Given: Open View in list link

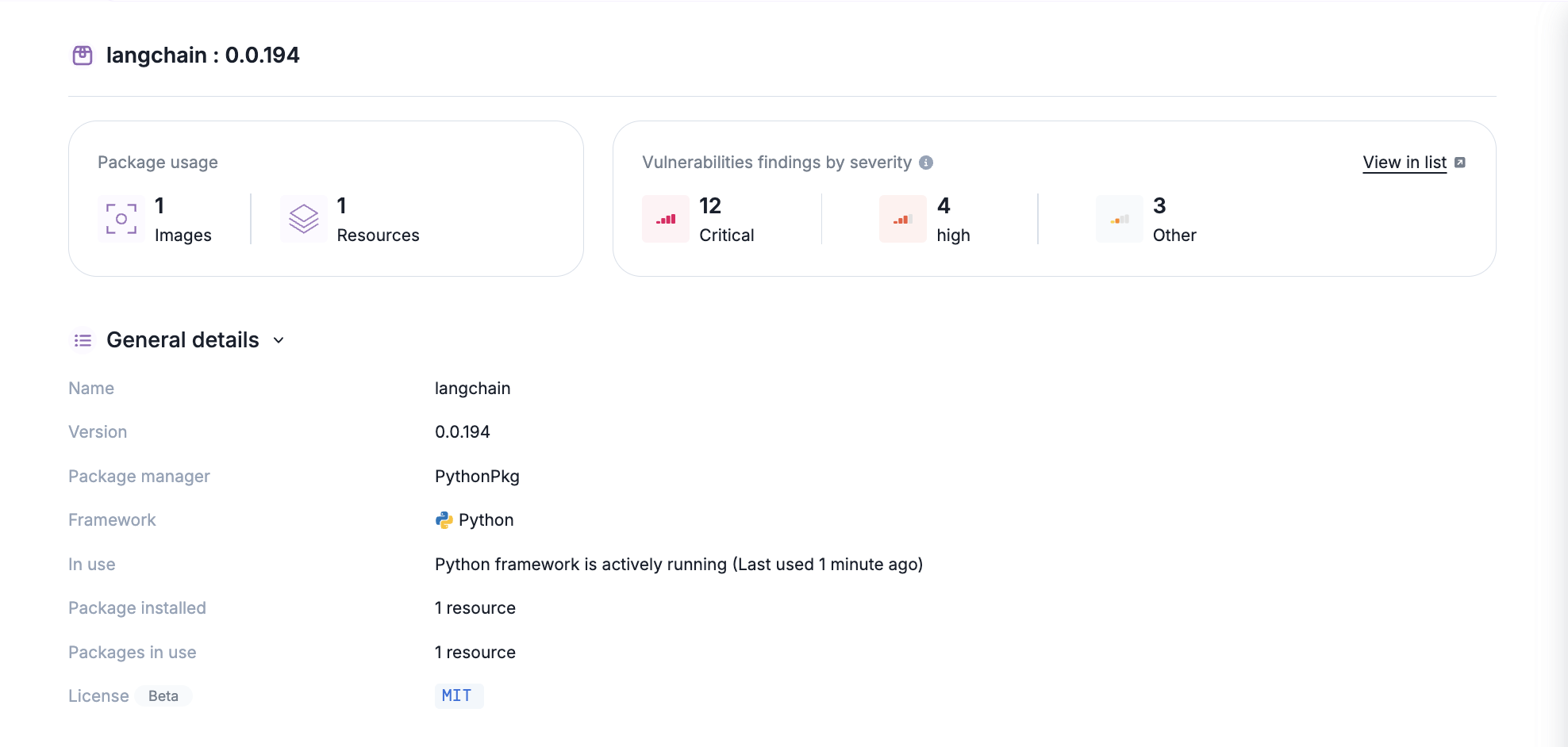Looking at the screenshot, I should 1404,162.
